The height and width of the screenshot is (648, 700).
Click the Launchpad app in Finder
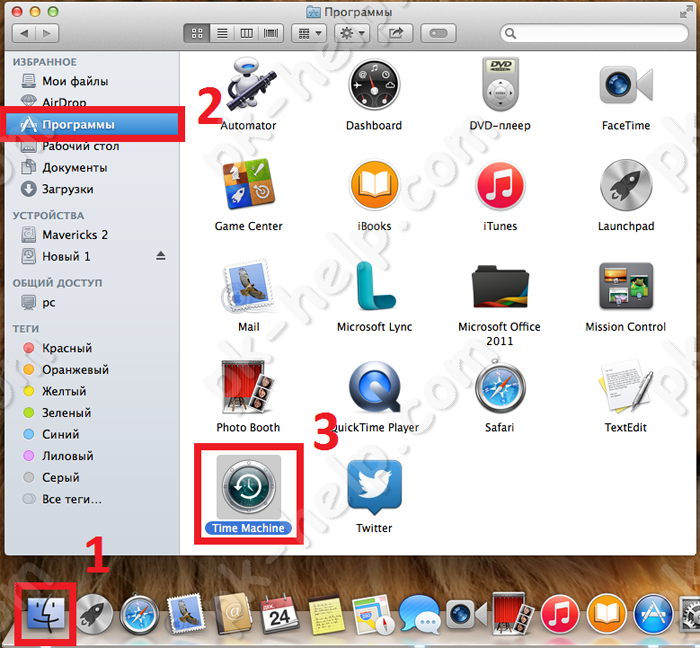(x=626, y=185)
